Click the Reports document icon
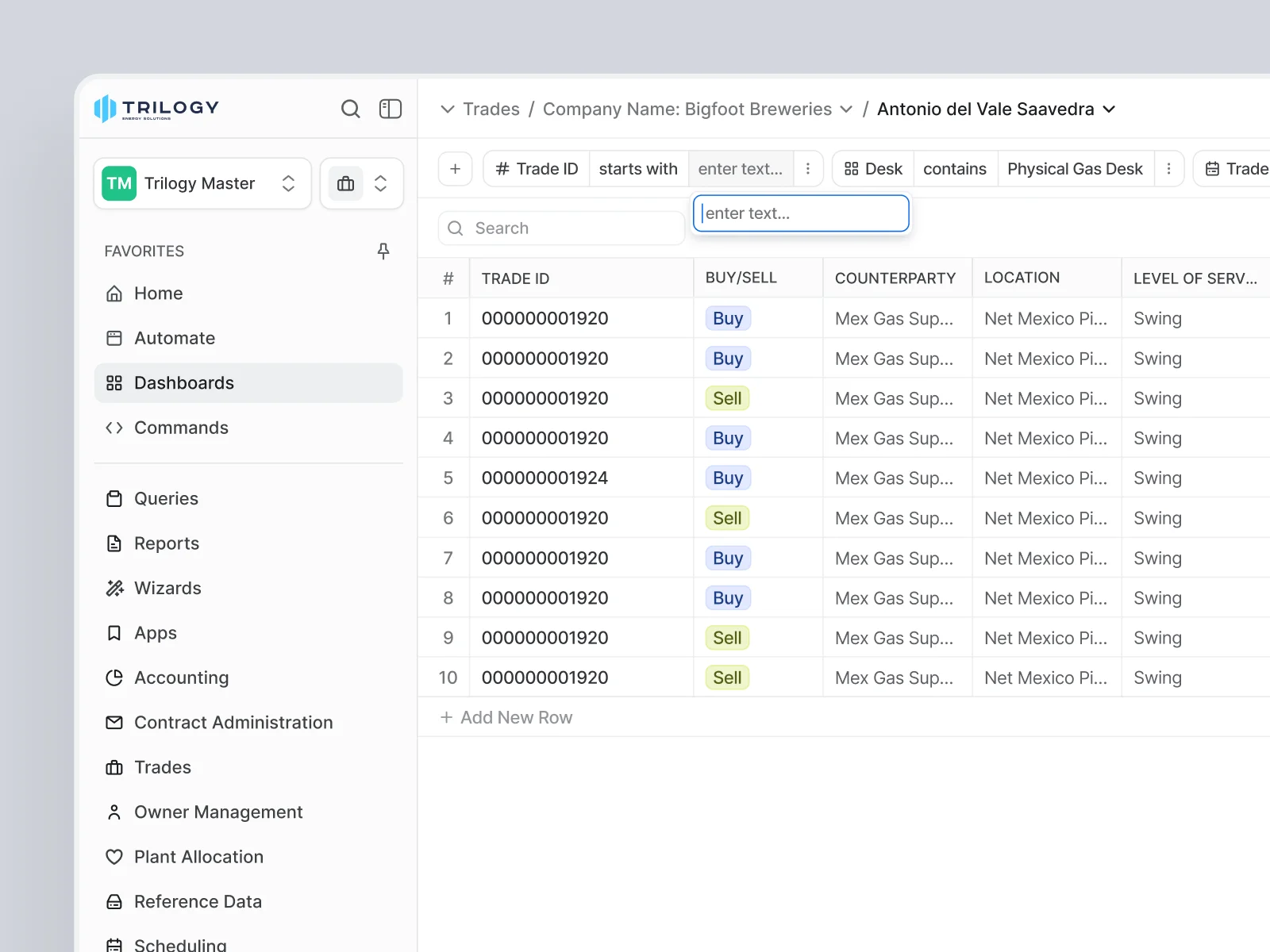The image size is (1270, 952). (114, 543)
